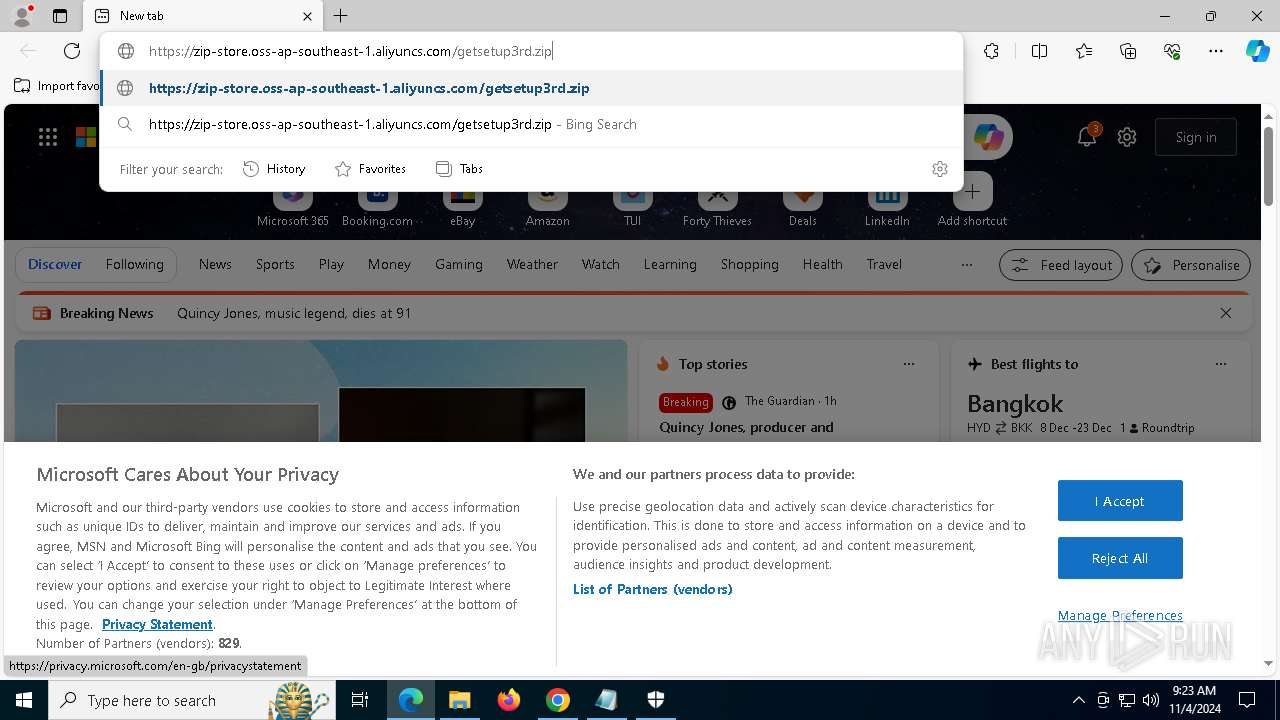Switch to the Discover feed tab
Screen dimensions: 1280x720
pos(55,264)
